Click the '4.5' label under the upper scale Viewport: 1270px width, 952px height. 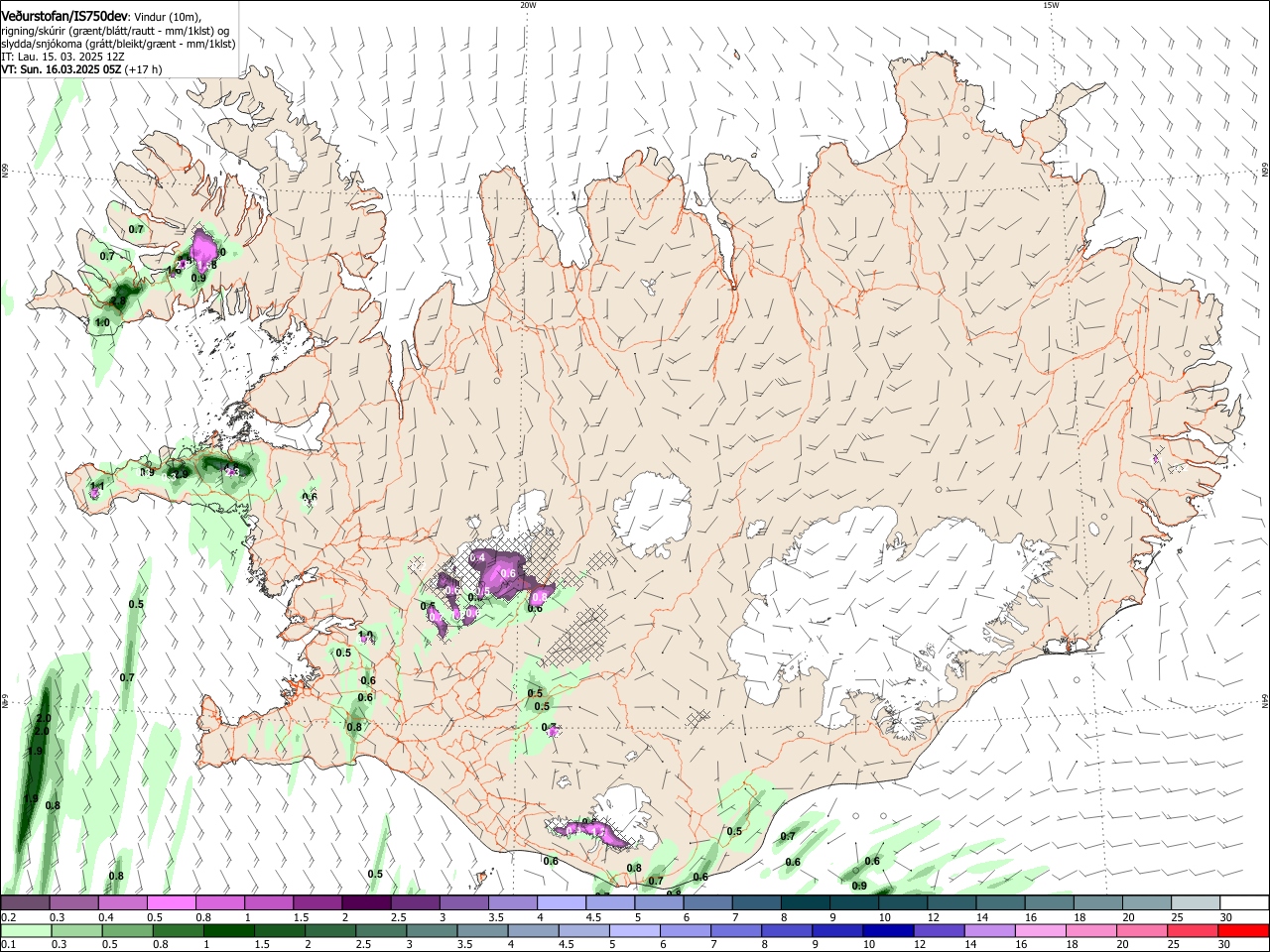[593, 917]
